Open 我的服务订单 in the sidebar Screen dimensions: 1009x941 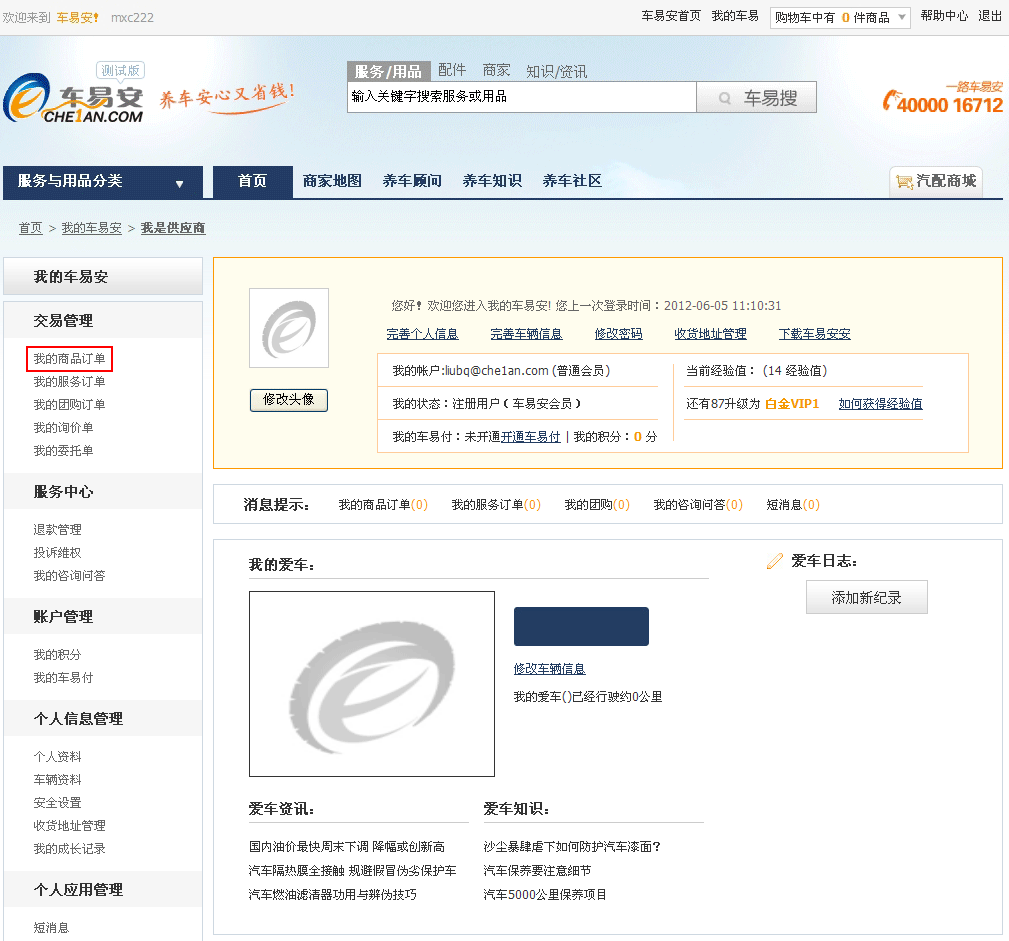(69, 382)
